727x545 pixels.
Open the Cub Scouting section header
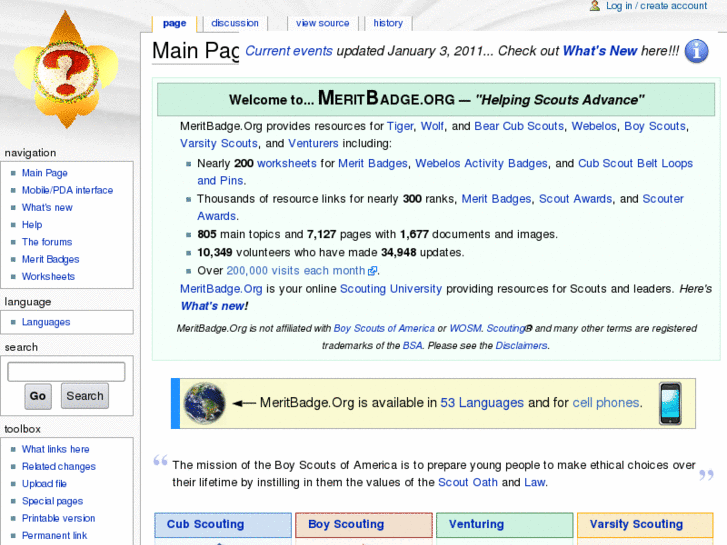[x=205, y=524]
